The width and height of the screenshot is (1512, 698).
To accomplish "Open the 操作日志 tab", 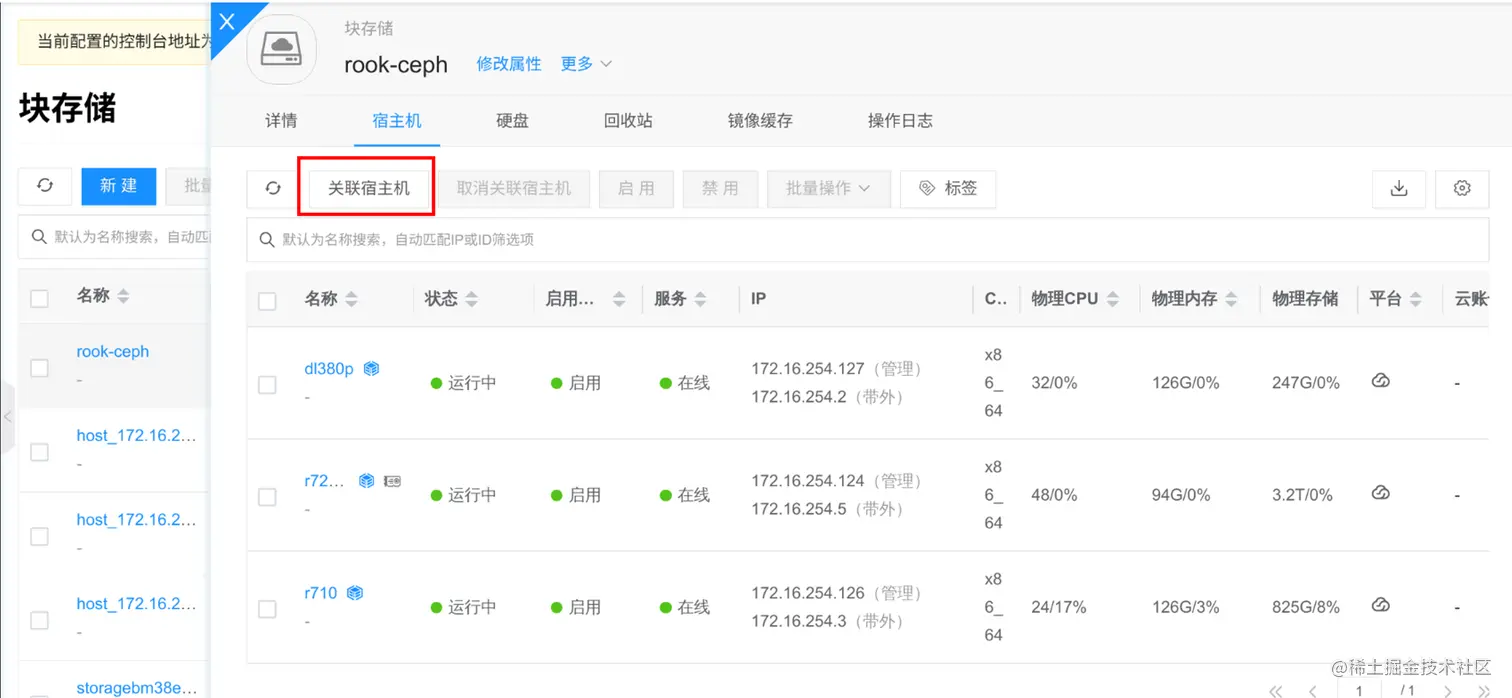I will 900,121.
